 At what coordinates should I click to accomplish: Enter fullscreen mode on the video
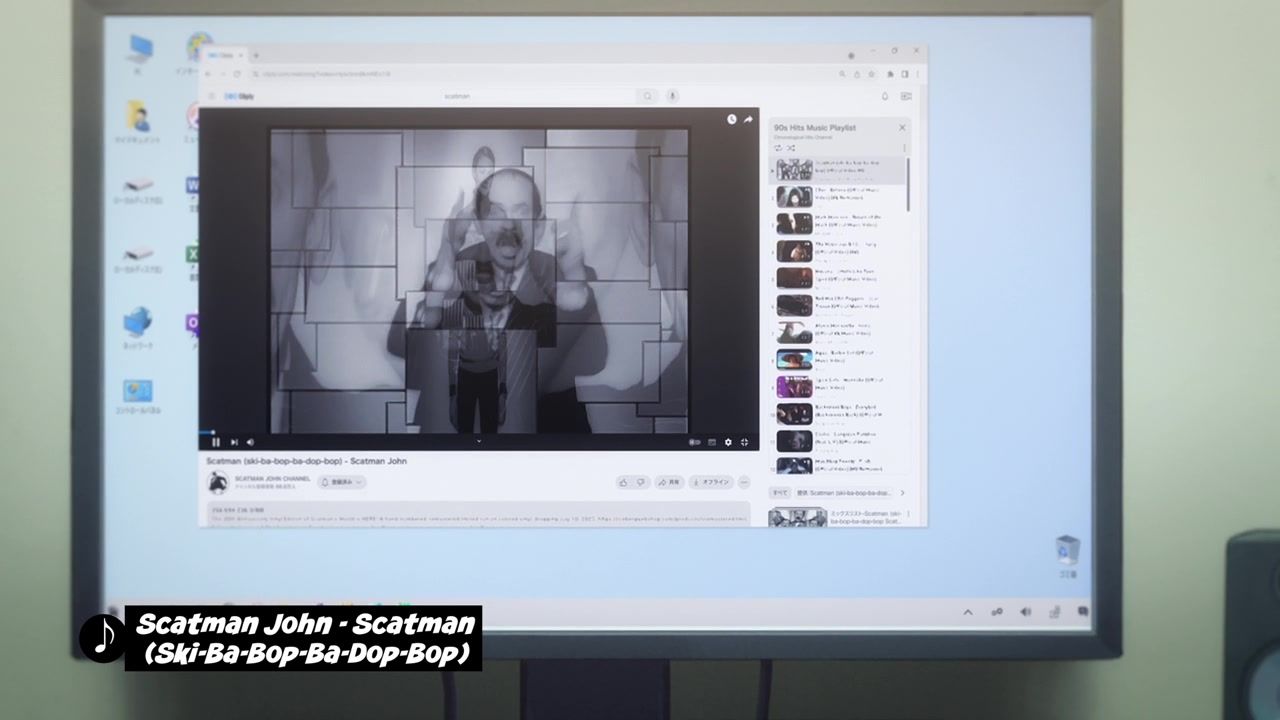point(744,442)
